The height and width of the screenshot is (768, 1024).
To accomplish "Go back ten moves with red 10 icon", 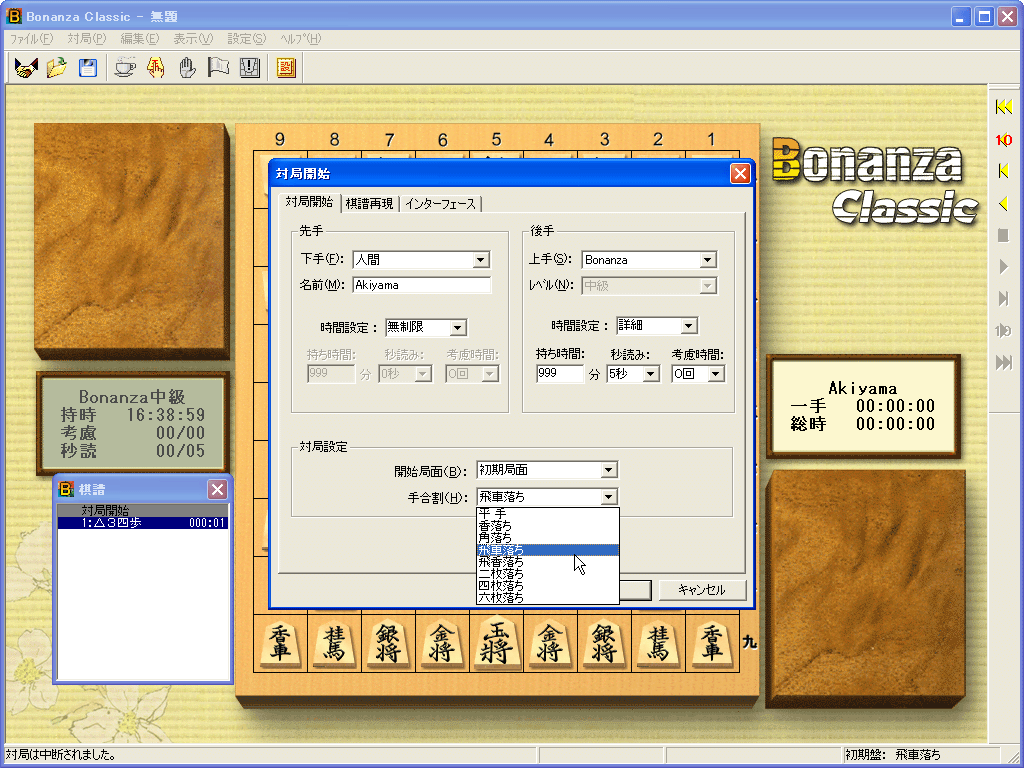I will pos(1004,139).
